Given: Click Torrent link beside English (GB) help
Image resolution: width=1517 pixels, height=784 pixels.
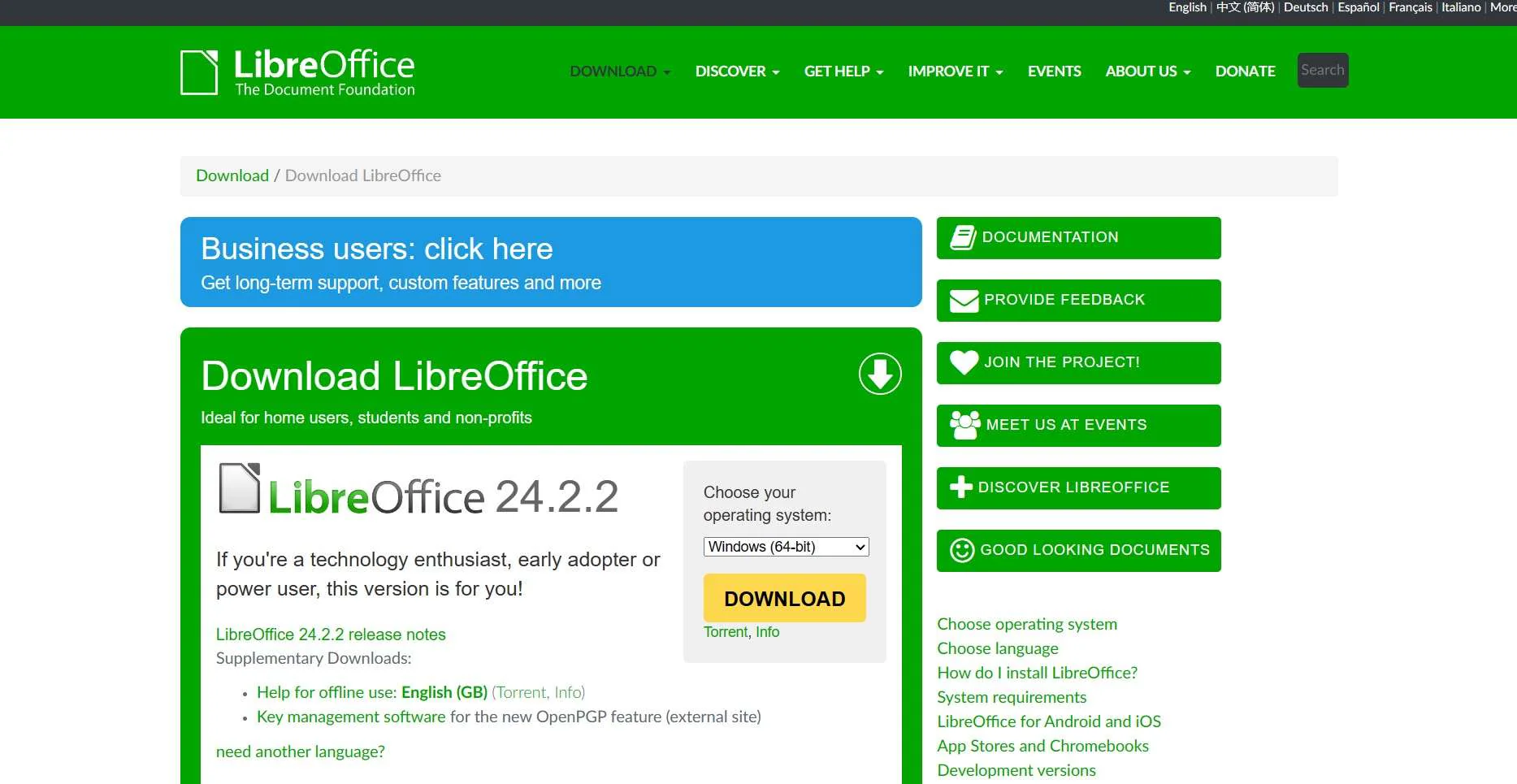Looking at the screenshot, I should pos(521,692).
